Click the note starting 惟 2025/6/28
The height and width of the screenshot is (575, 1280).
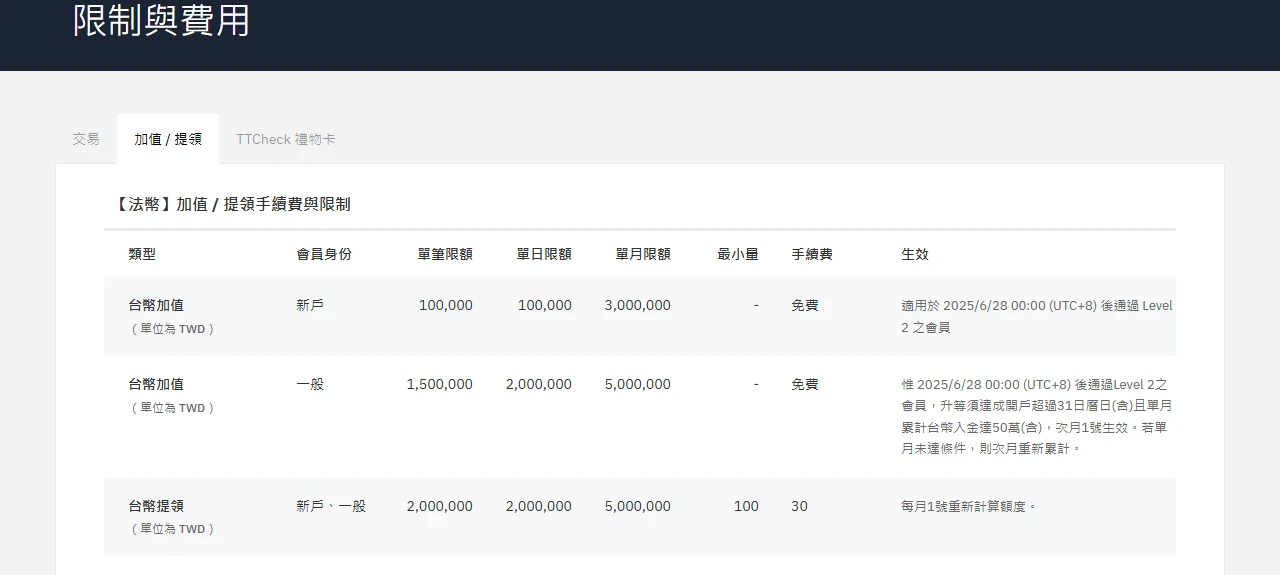(1037, 416)
